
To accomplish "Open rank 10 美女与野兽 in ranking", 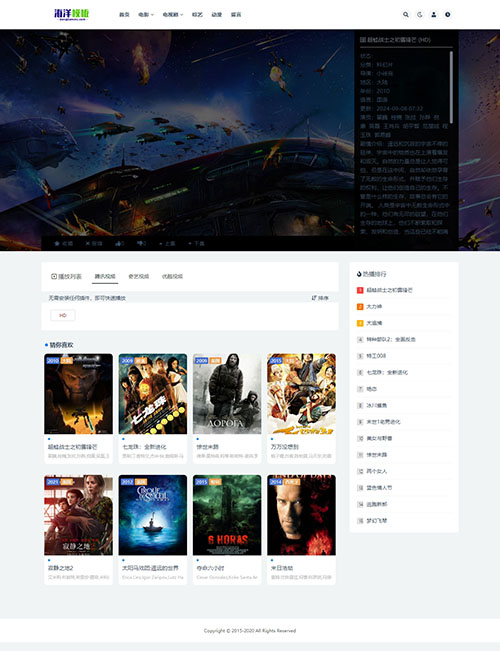I will (379, 438).
